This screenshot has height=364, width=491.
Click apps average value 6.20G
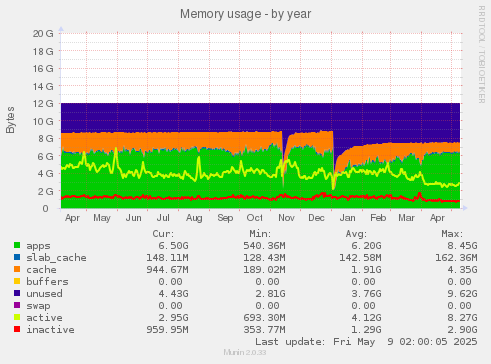(x=366, y=246)
